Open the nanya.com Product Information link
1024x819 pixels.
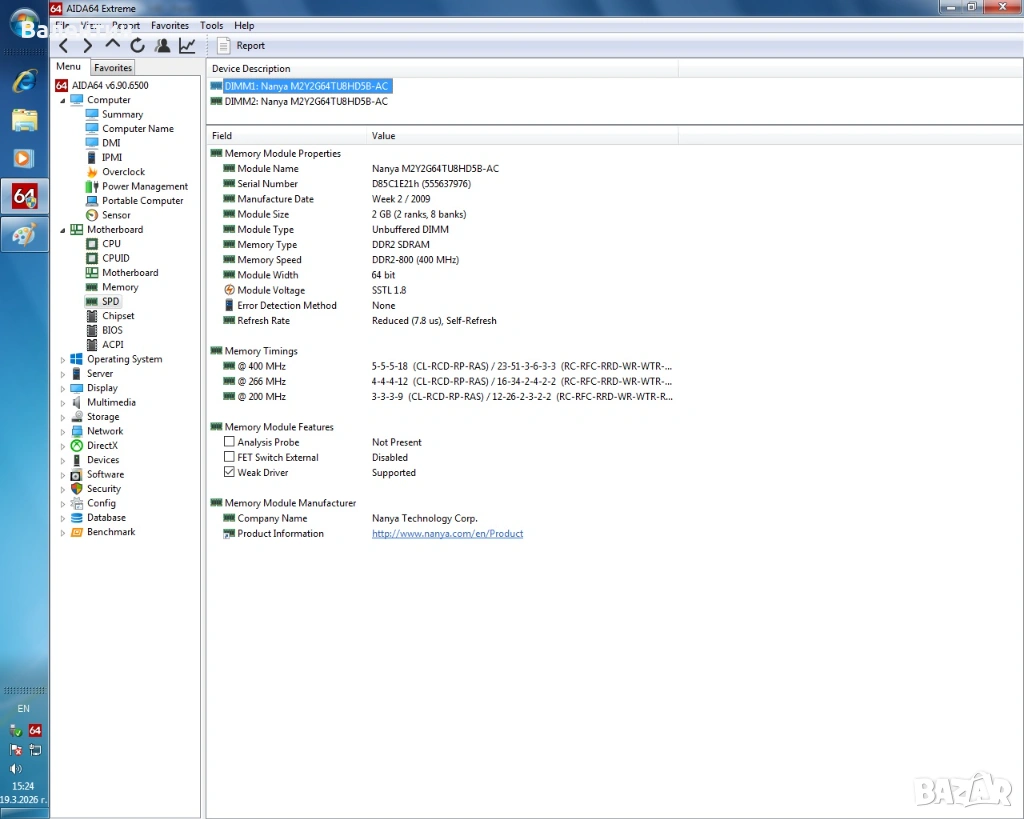click(447, 534)
